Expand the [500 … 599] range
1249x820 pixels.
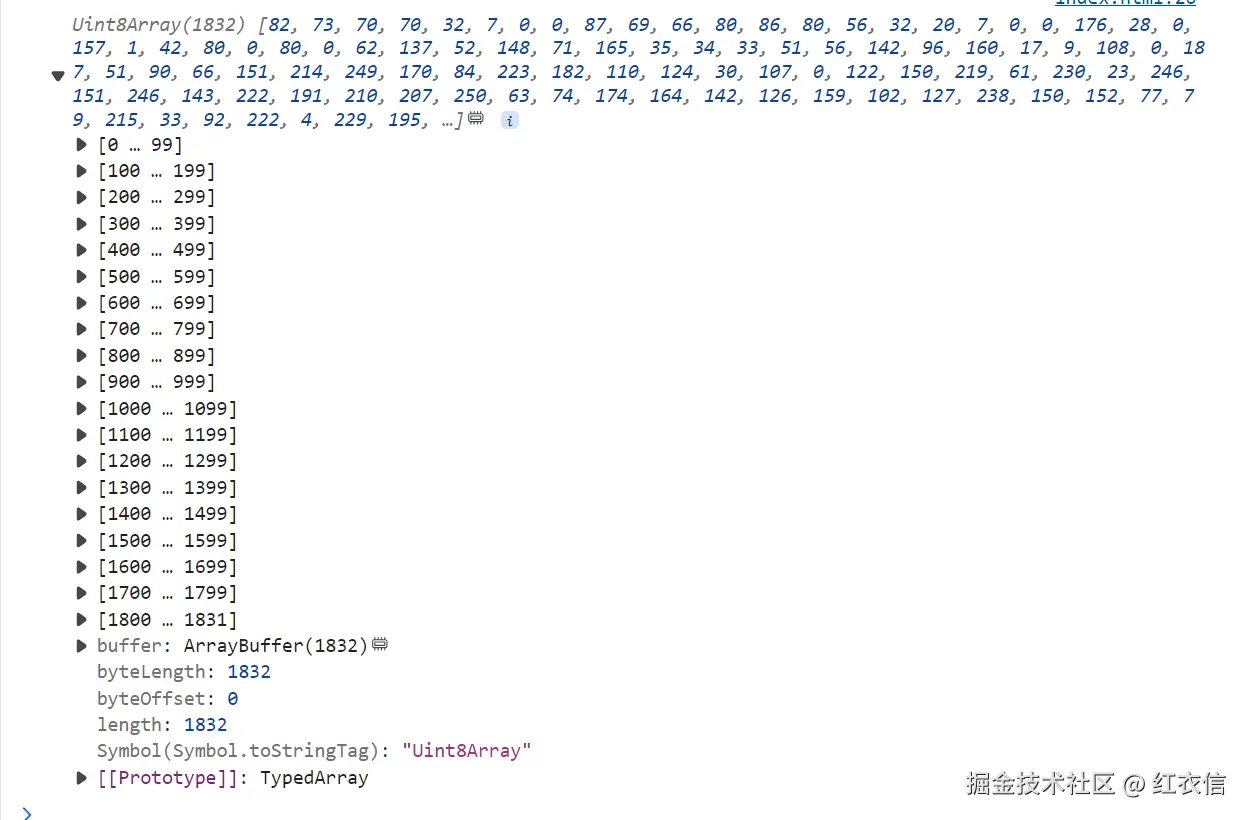(82, 277)
